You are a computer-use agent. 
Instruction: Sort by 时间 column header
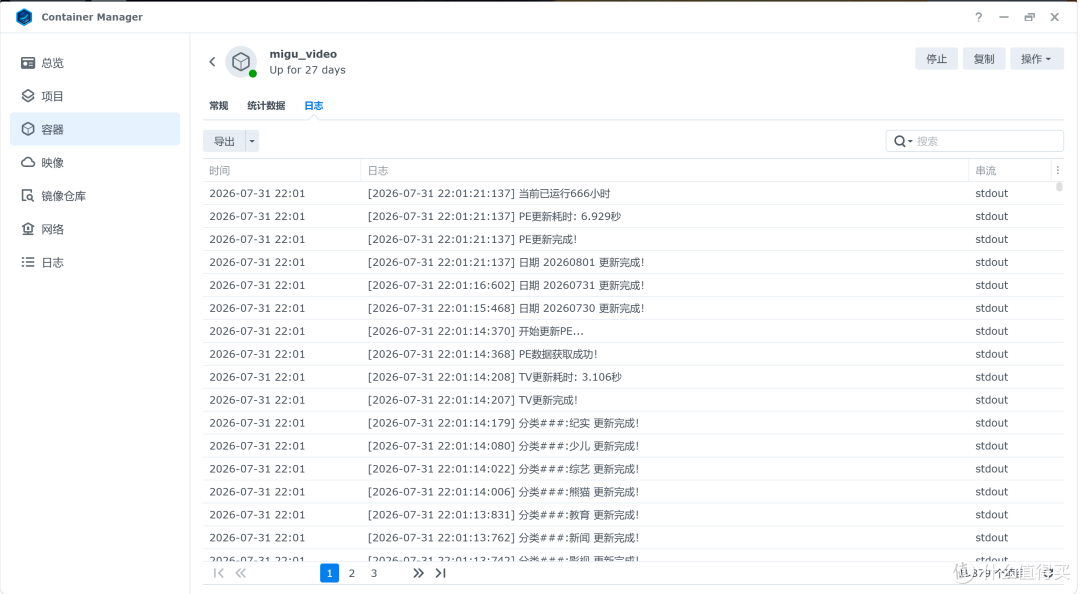(282, 170)
